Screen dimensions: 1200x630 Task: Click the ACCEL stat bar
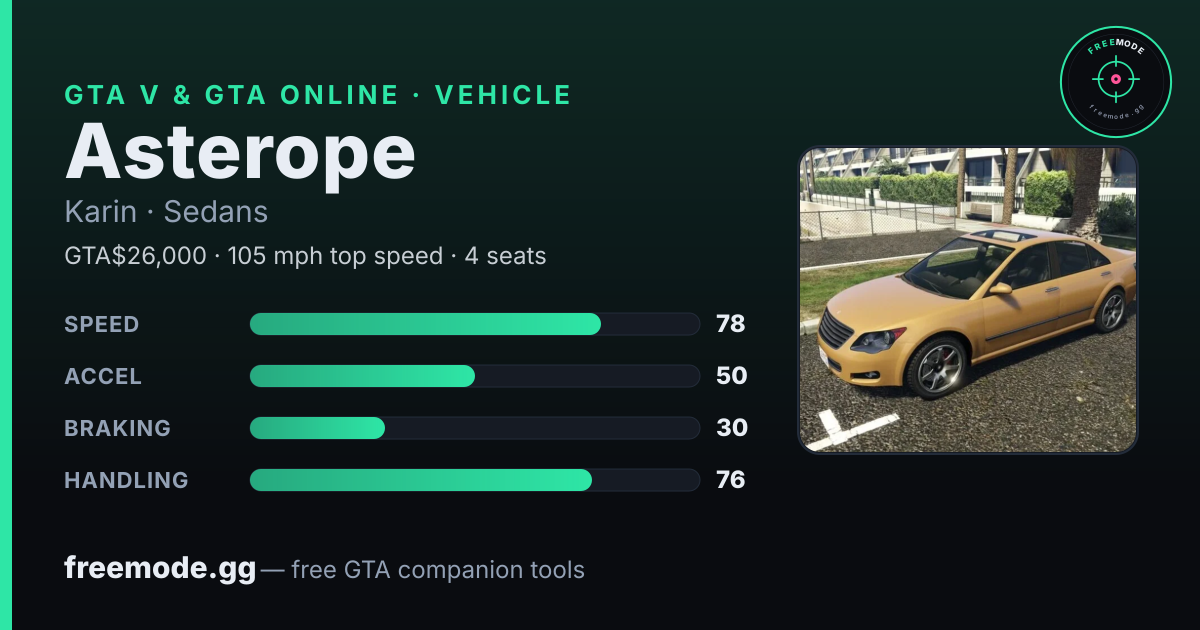(474, 376)
